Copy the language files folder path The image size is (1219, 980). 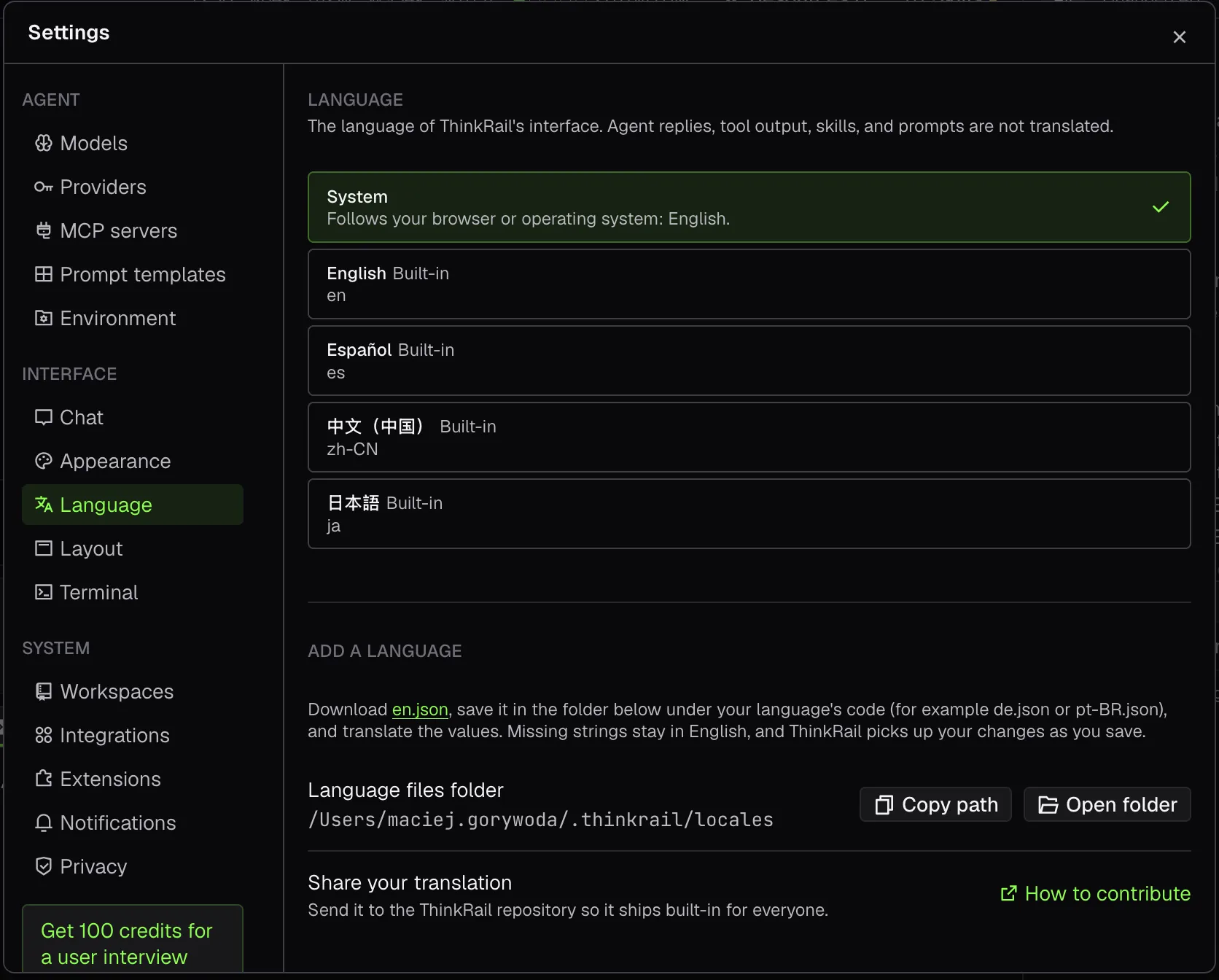935,804
